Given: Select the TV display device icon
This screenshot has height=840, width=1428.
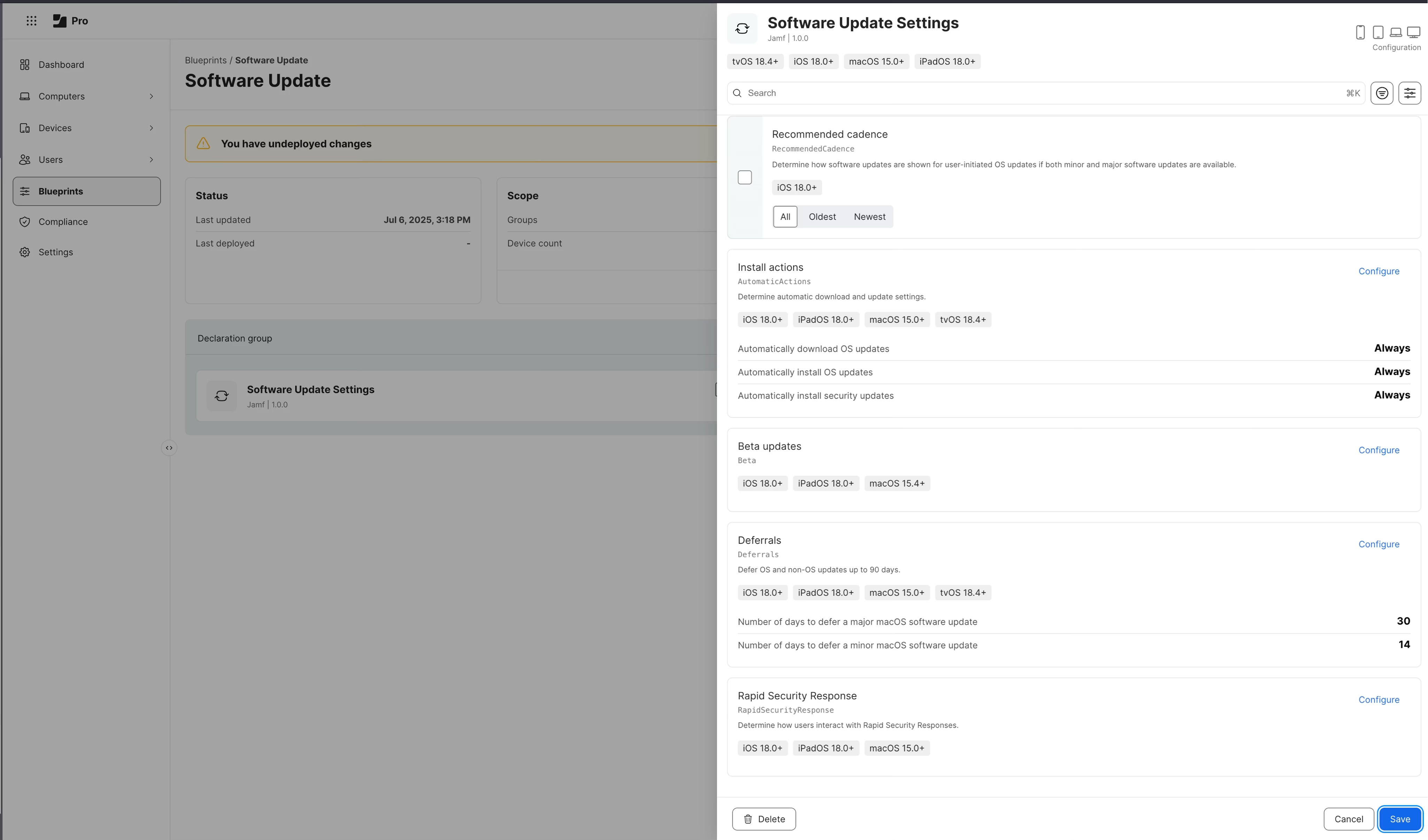Looking at the screenshot, I should click(1414, 32).
